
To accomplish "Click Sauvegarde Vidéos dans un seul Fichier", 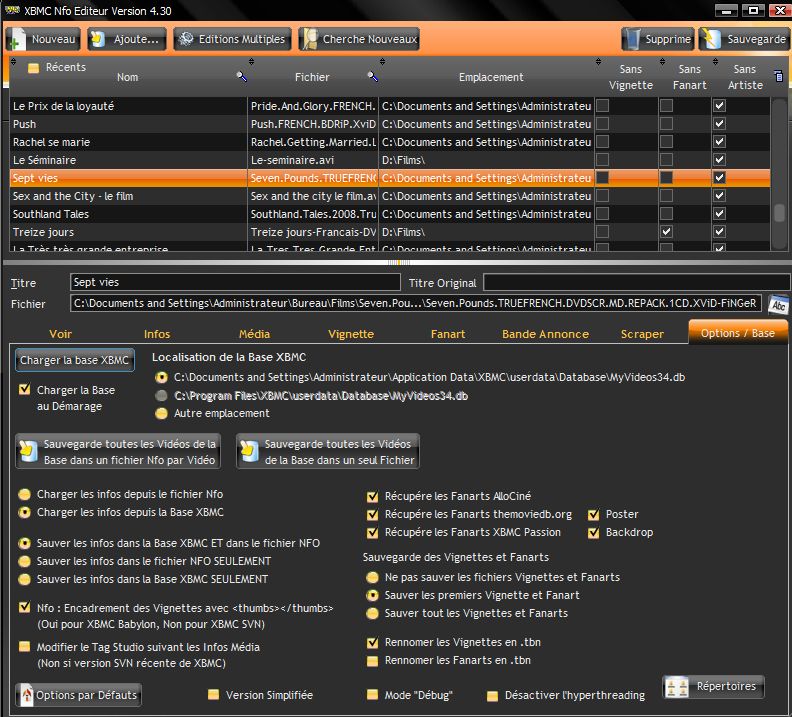I will point(328,451).
